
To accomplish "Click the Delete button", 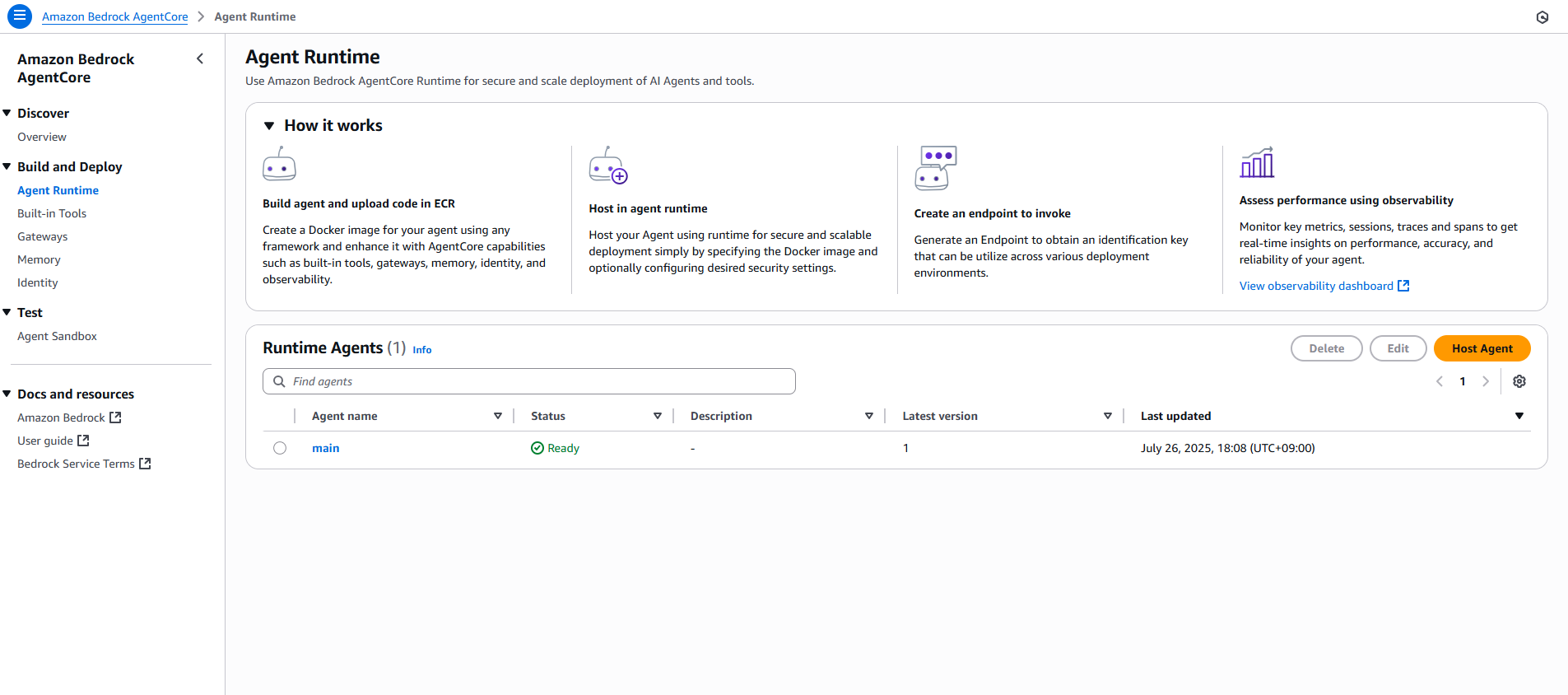I will [x=1326, y=348].
